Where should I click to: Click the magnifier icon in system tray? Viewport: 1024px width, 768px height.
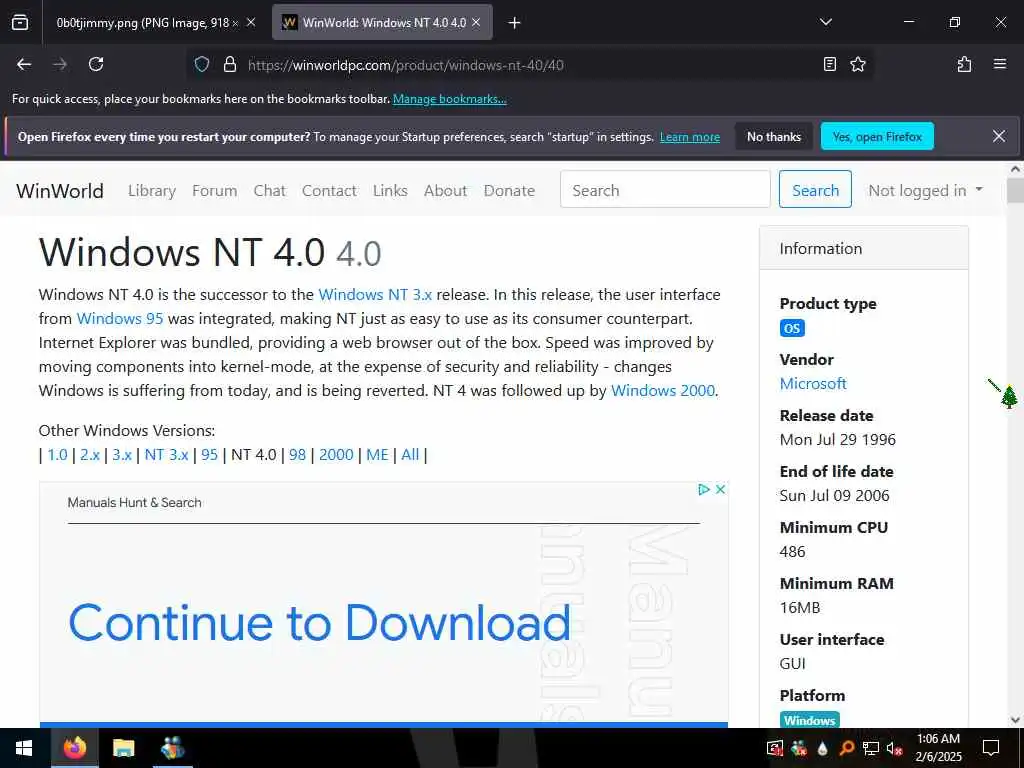coord(846,748)
